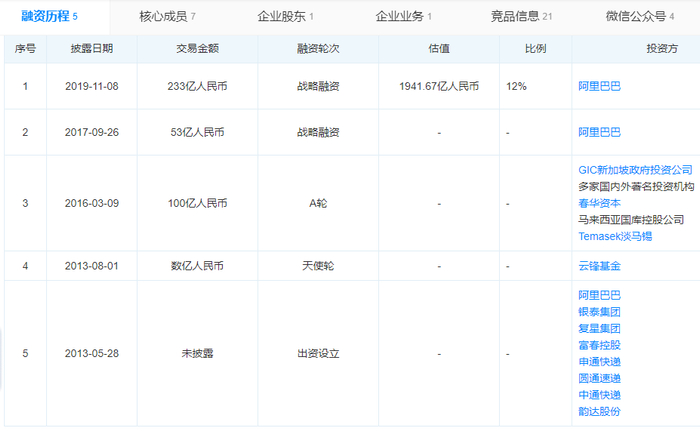Screen dimensions: 700x431
Task: Click the amount 数亿人民币
Action: click(197, 266)
